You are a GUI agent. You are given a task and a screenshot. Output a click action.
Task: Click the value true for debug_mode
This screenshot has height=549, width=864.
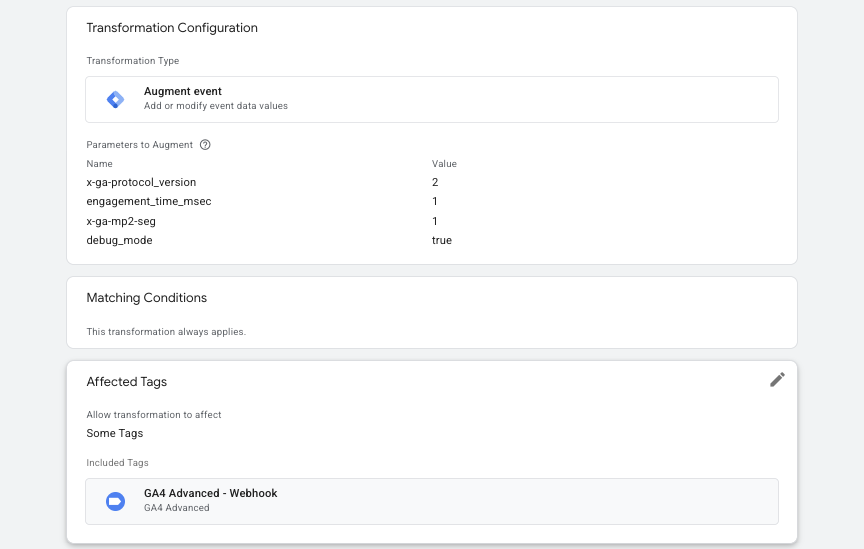(x=441, y=240)
